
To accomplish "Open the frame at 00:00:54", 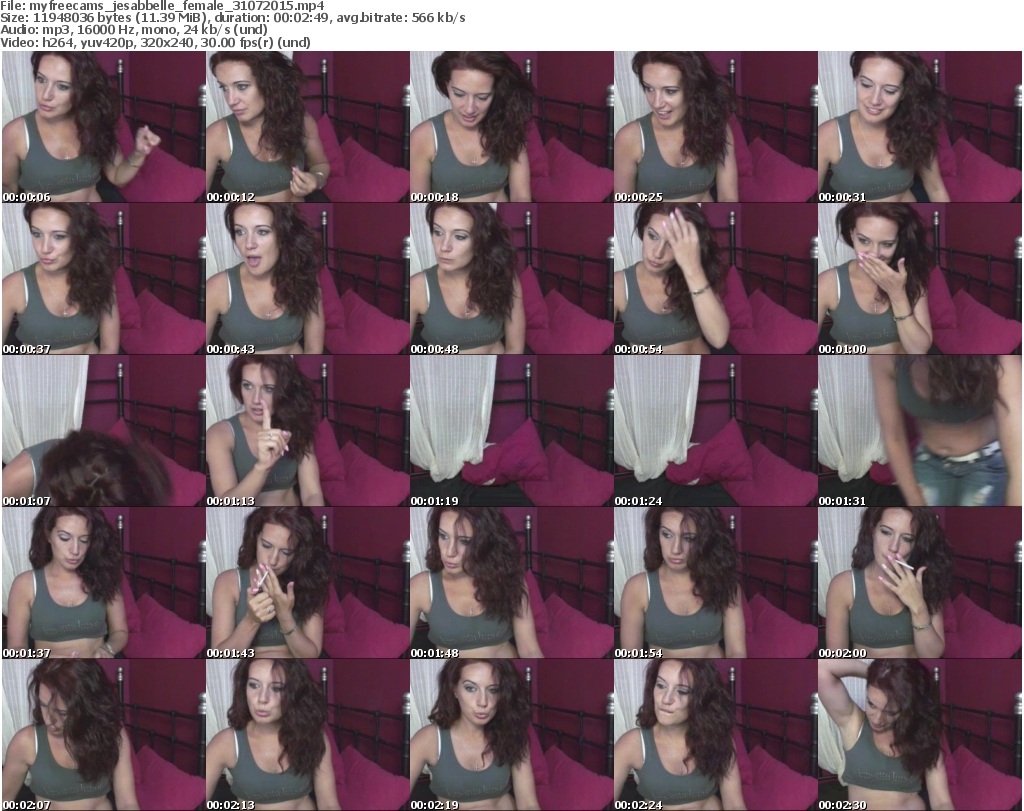I will 716,279.
